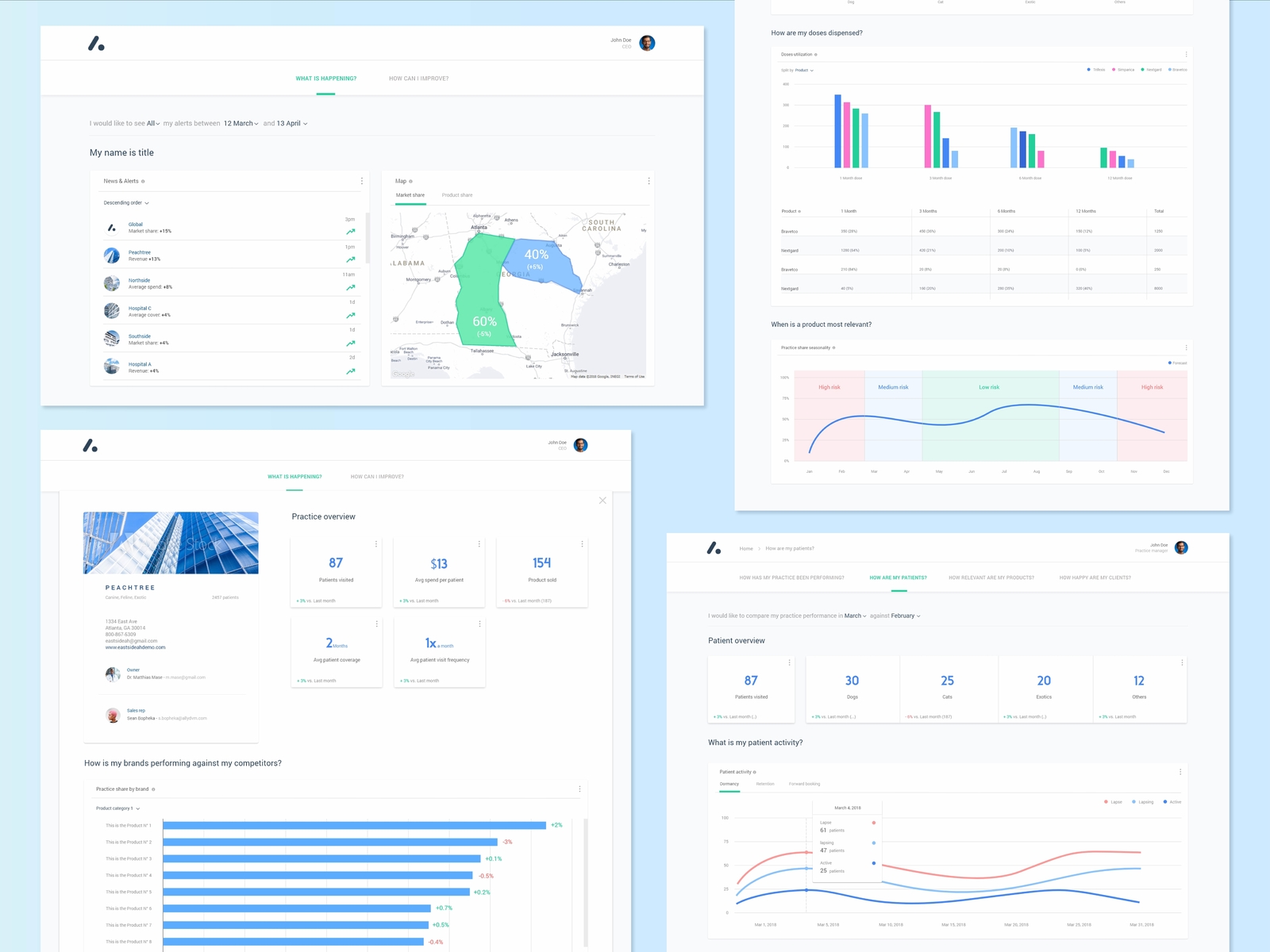Toggle the Trifexis legend series
This screenshot has height=952, width=1270.
1096,70
